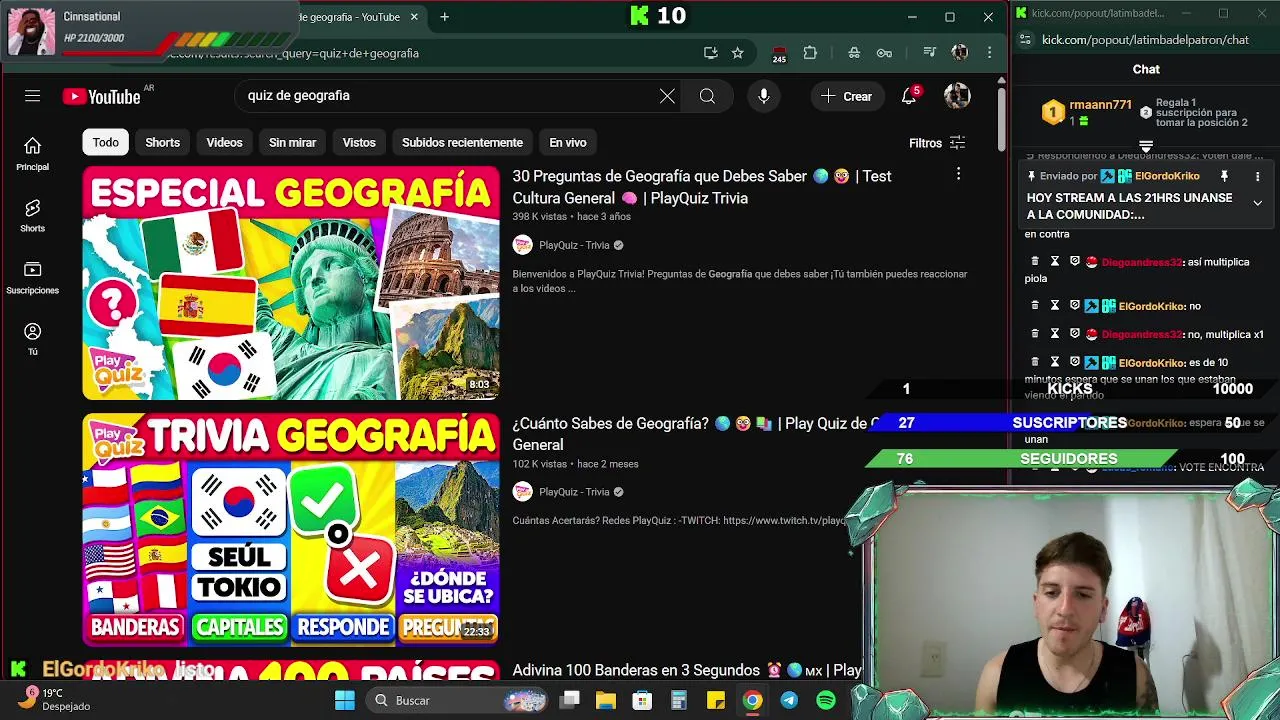1280x720 pixels.
Task: Click the YouTube logo
Action: pos(101,96)
